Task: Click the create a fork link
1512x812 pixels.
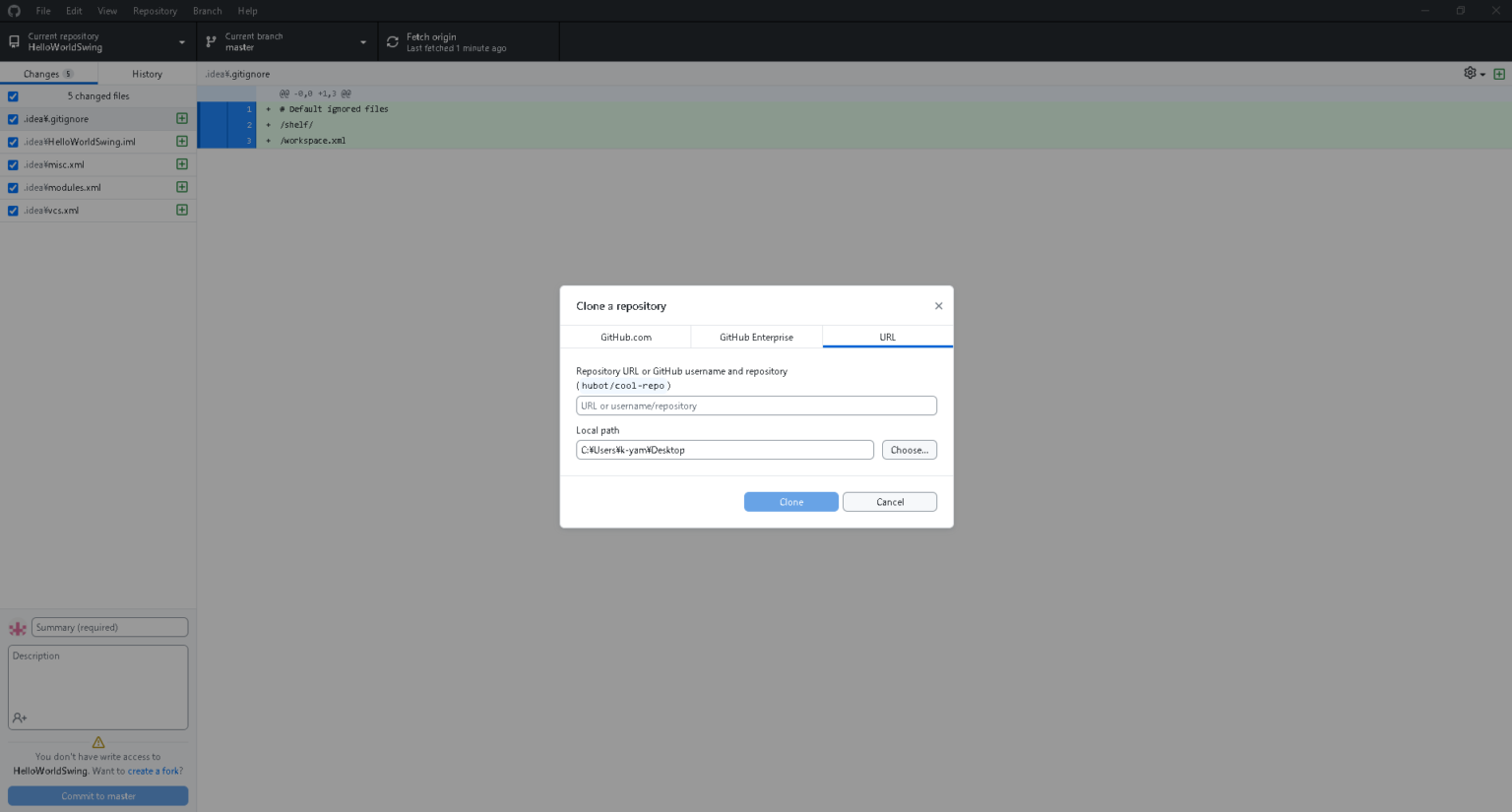Action: point(156,771)
